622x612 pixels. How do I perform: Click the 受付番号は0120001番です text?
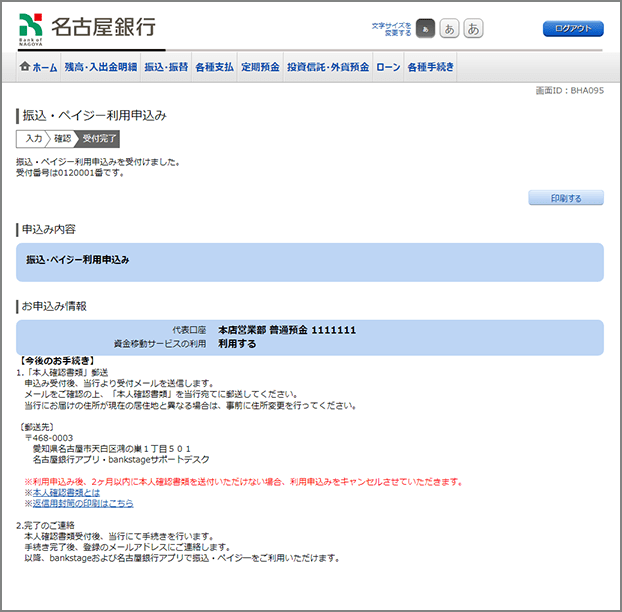click(x=70, y=173)
